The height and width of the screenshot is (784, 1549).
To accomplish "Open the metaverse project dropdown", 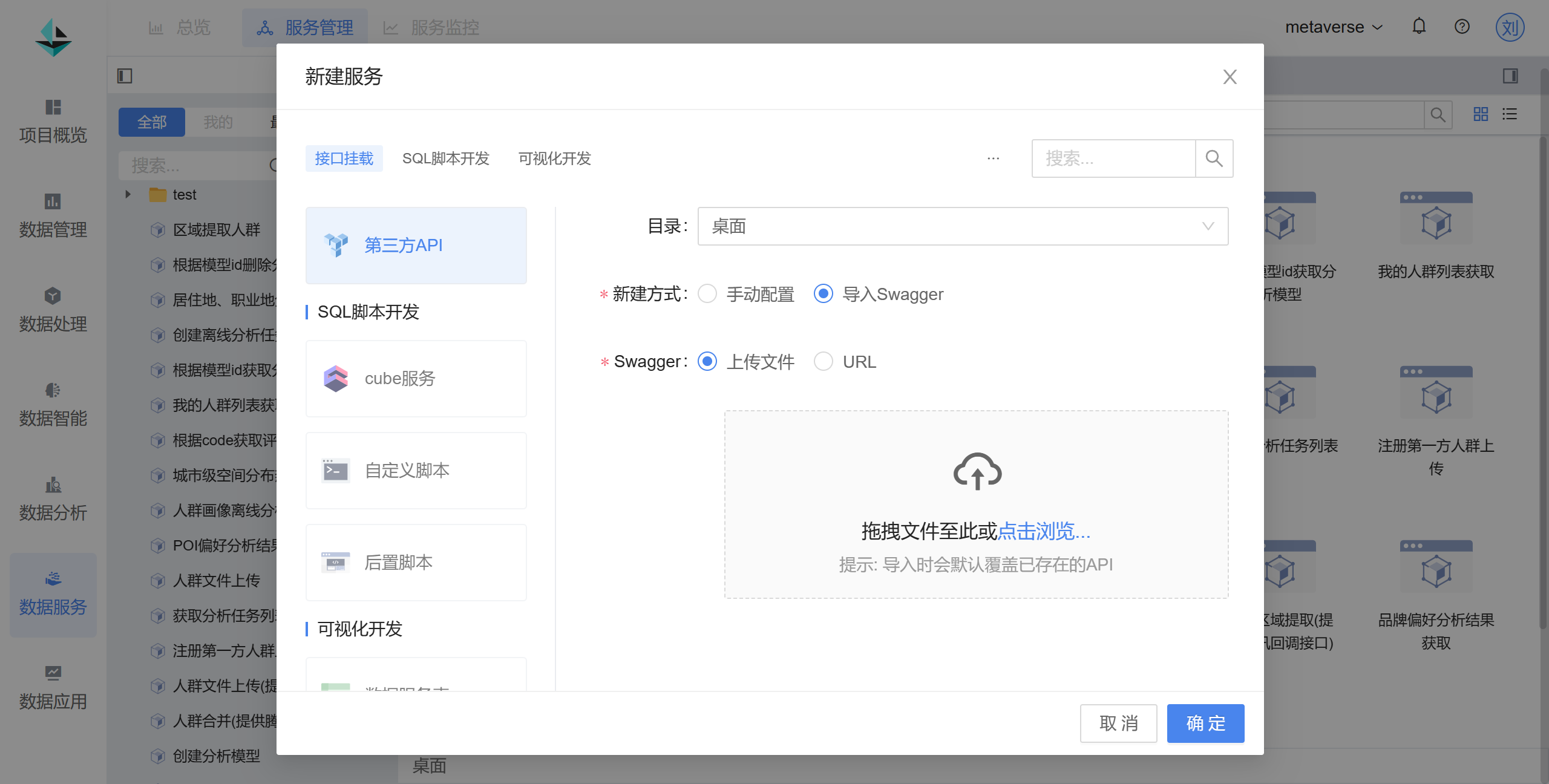I will point(1334,27).
